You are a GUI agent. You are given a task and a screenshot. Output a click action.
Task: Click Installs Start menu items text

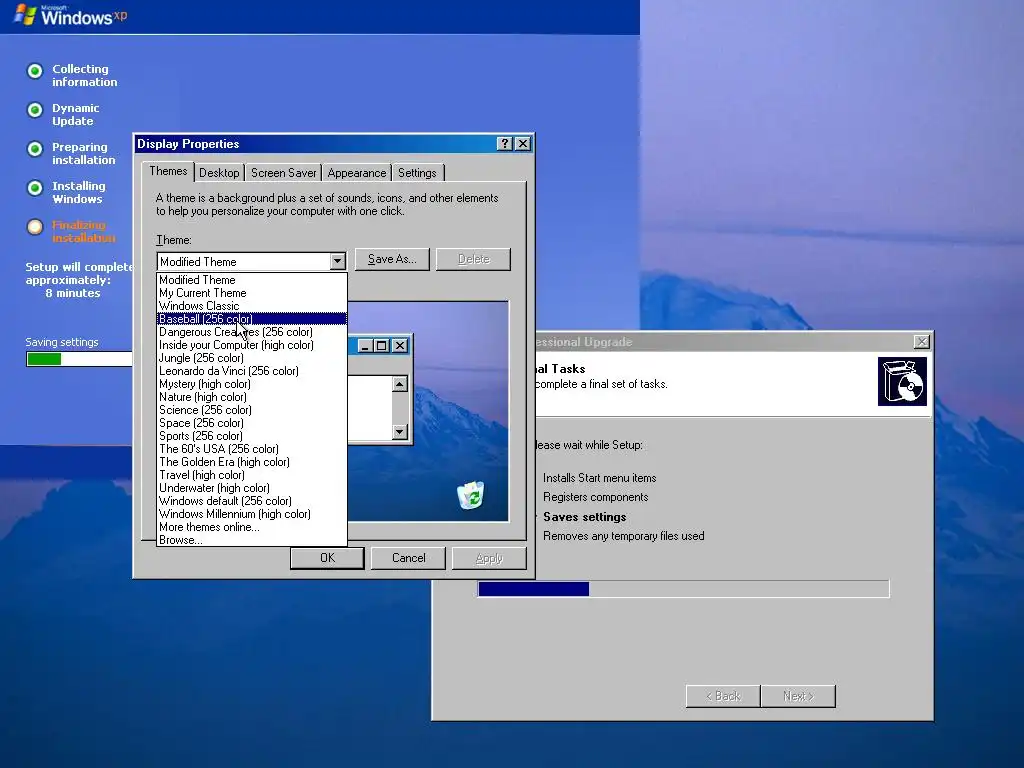pos(600,478)
